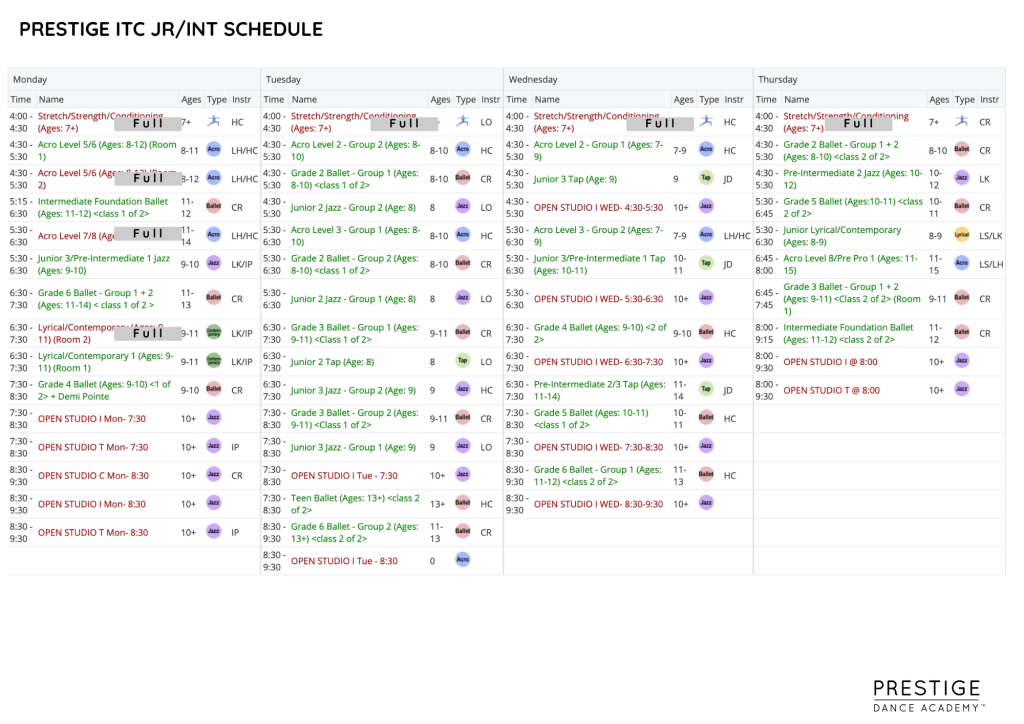Click the Jazz icon for Tuesday Junior 3 Jazz - Group 1

(x=463, y=446)
